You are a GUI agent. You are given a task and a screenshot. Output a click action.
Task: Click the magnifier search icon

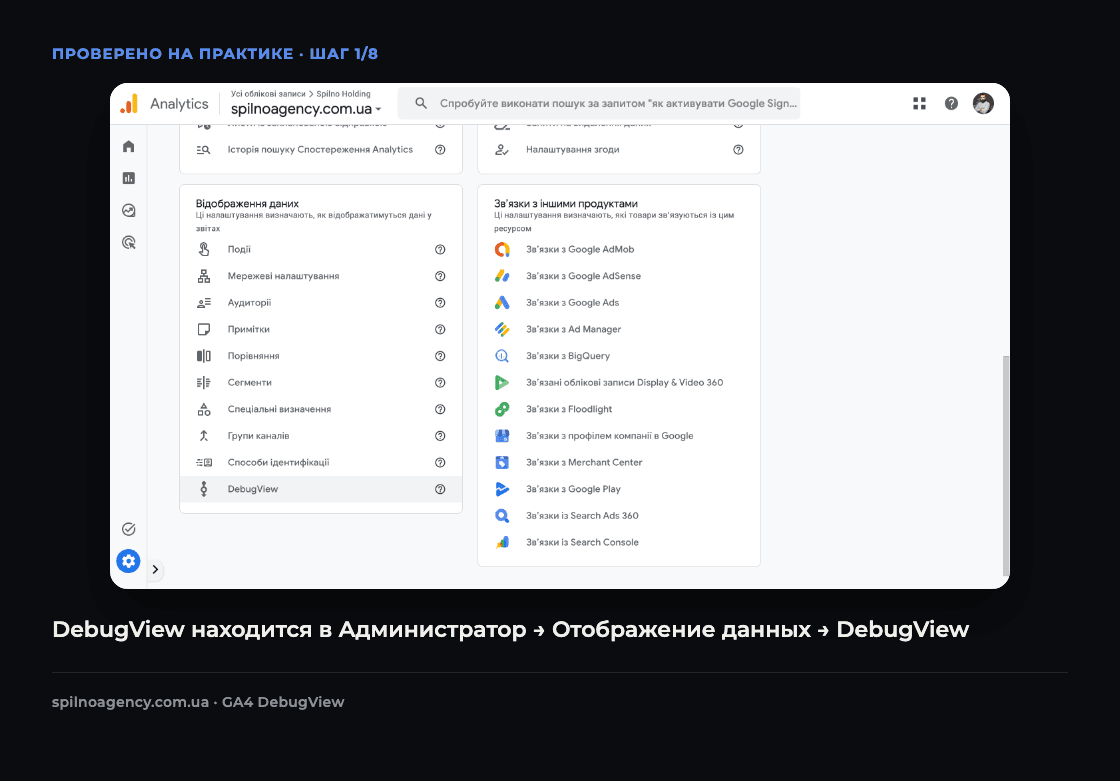[421, 104]
